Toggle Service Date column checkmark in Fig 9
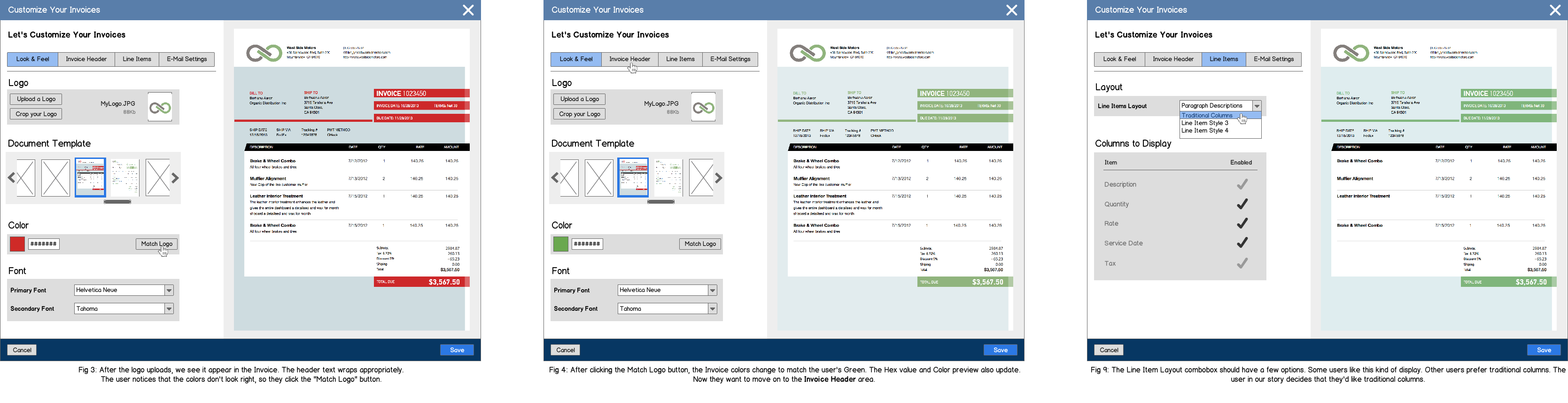This screenshot has width=1568, height=403. pyautogui.click(x=1242, y=243)
